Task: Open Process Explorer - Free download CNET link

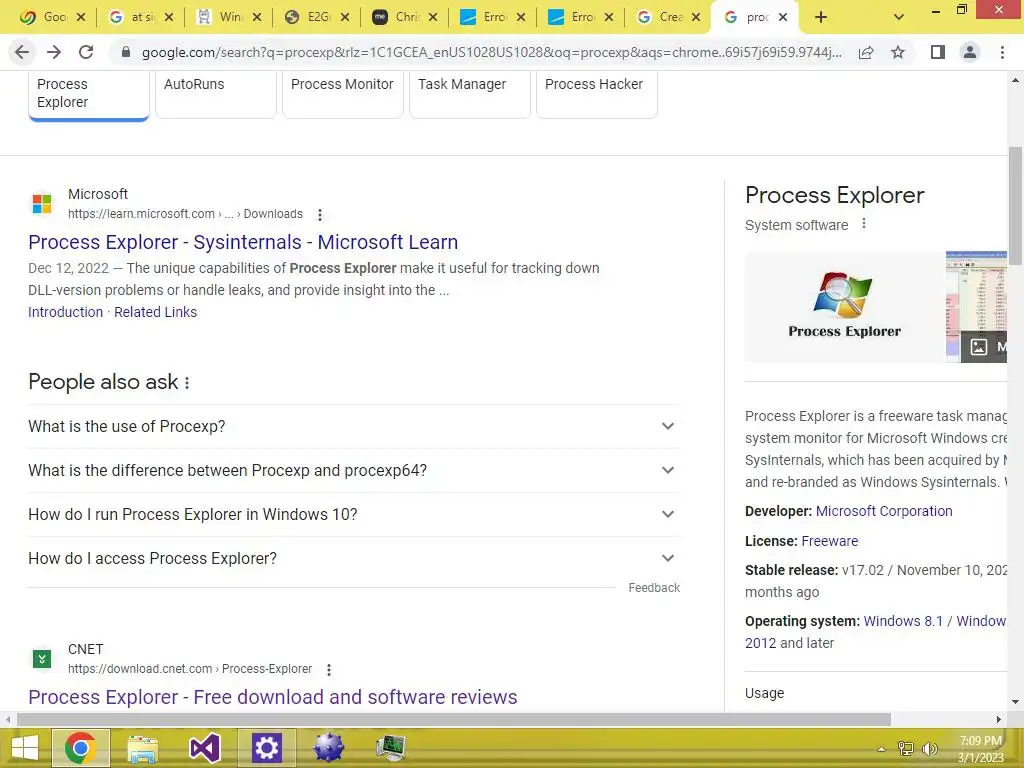Action: pyautogui.click(x=273, y=697)
